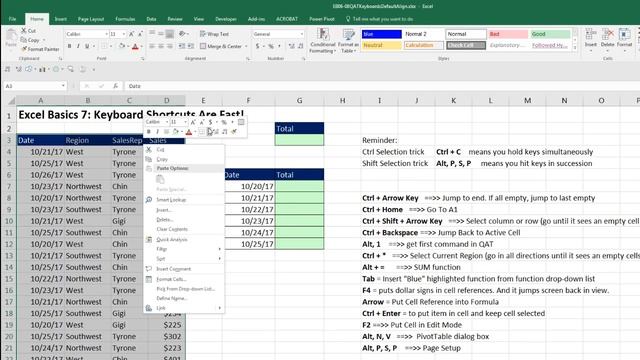Screen dimensions: 640x360
Task: Click the Insert Function fx icon
Action: tap(116, 86)
